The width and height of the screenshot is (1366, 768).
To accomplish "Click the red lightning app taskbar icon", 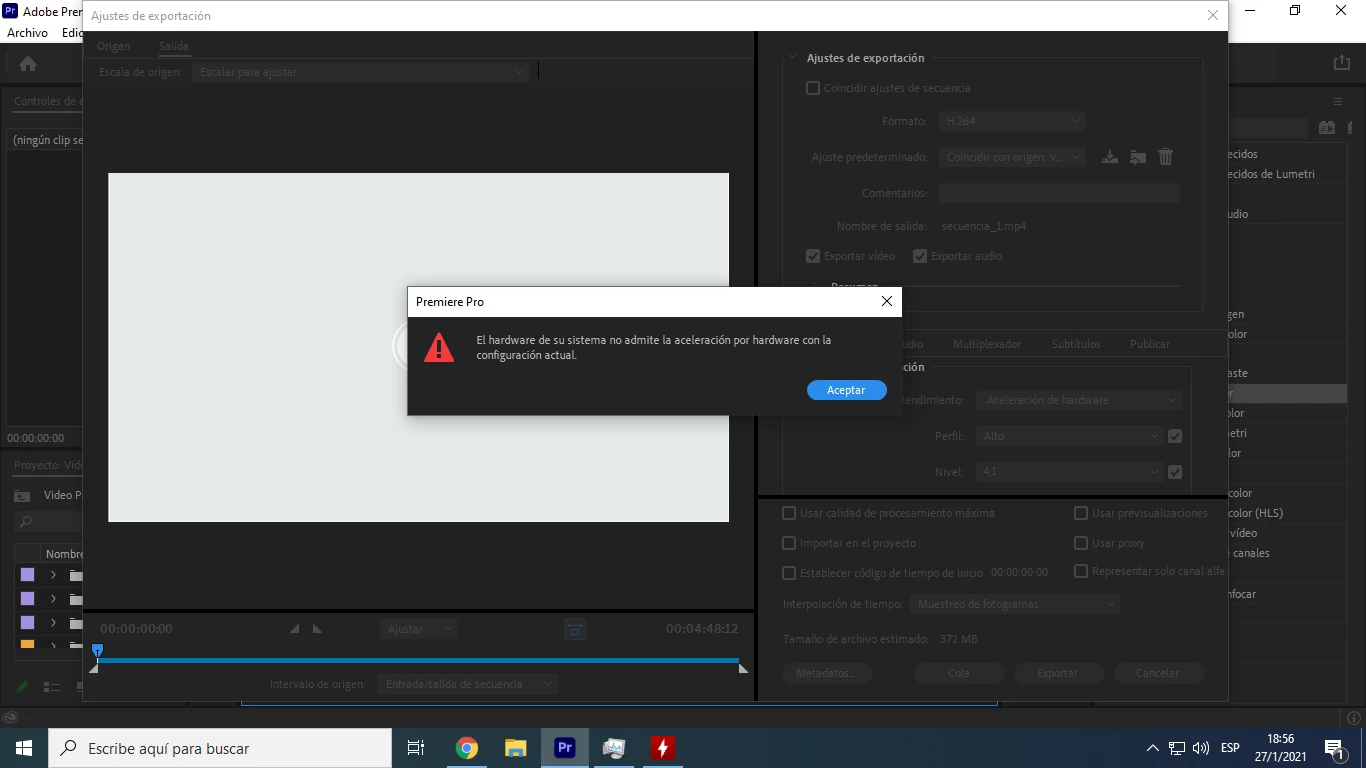I will tap(663, 748).
